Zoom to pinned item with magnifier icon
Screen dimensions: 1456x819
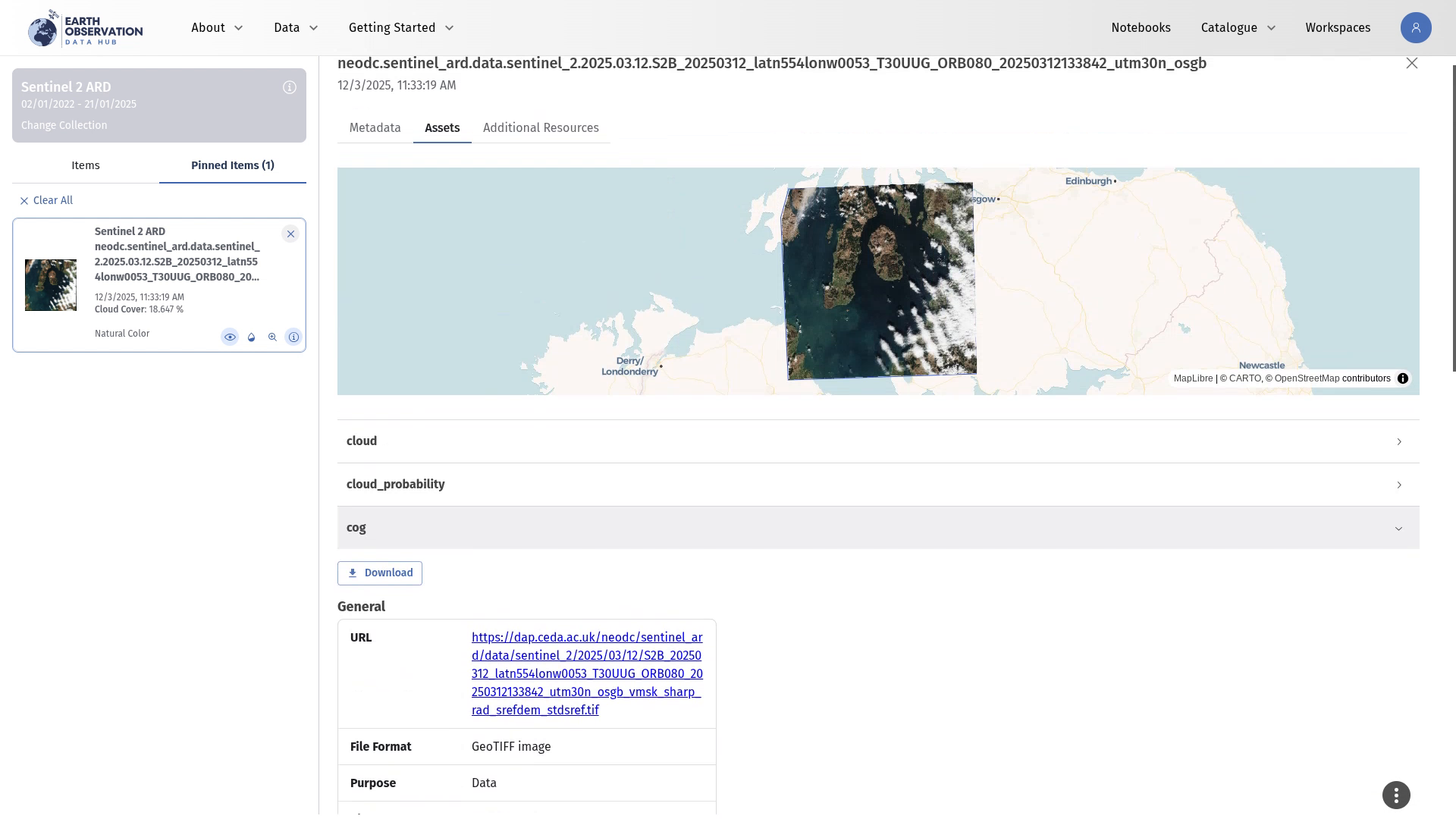pyautogui.click(x=272, y=337)
